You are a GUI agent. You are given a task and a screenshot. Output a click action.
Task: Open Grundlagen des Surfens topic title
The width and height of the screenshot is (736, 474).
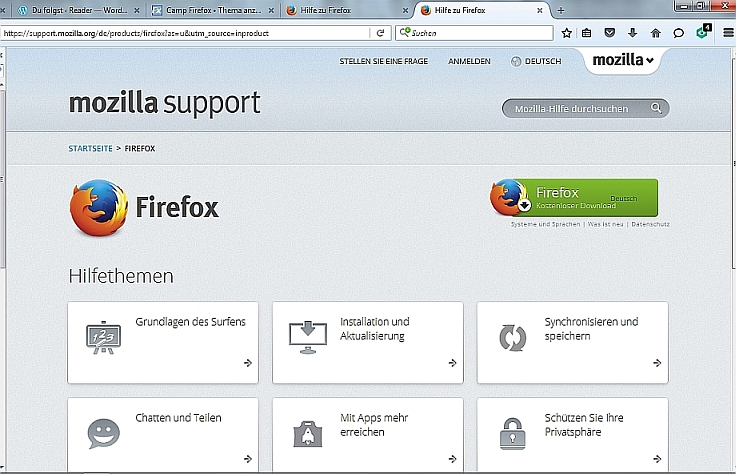tap(190, 321)
